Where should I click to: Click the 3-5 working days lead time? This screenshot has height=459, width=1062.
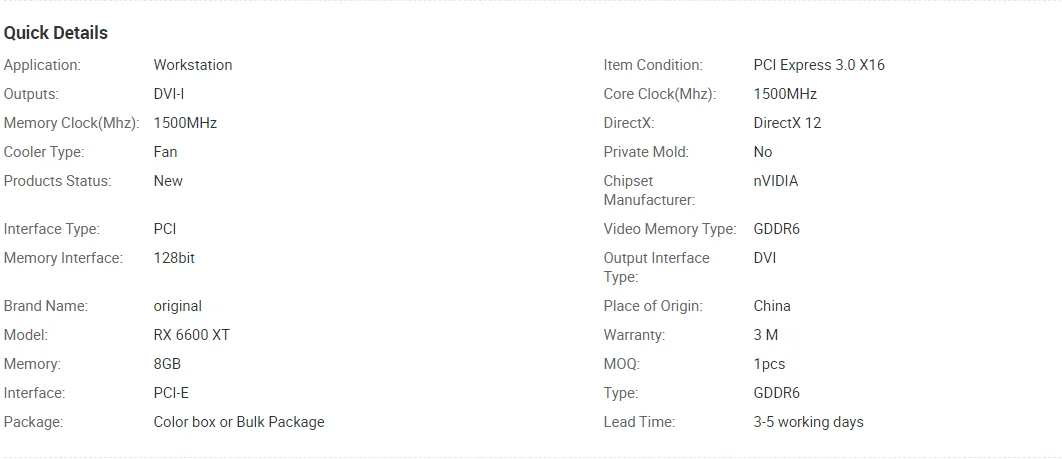click(808, 422)
